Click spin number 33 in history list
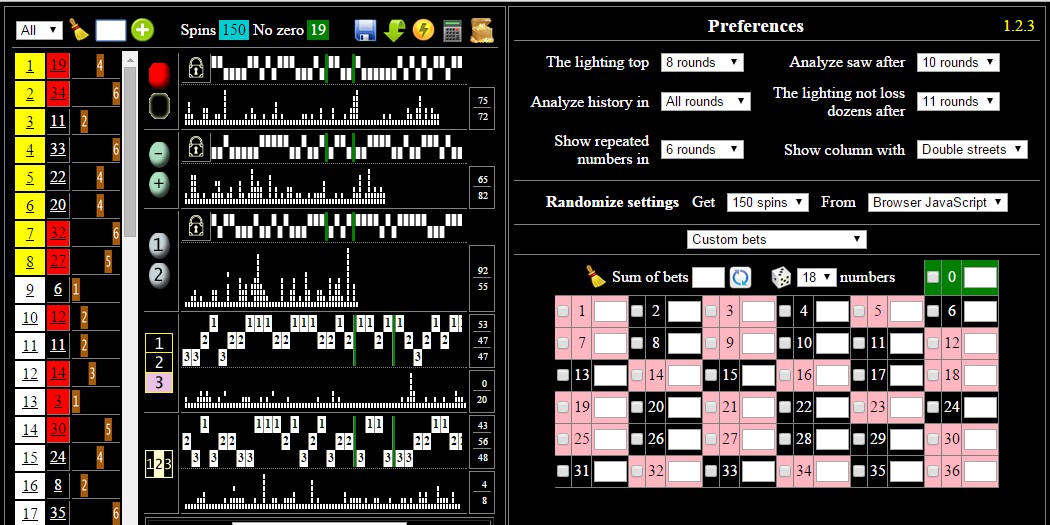The height and width of the screenshot is (525, 1050). point(58,149)
